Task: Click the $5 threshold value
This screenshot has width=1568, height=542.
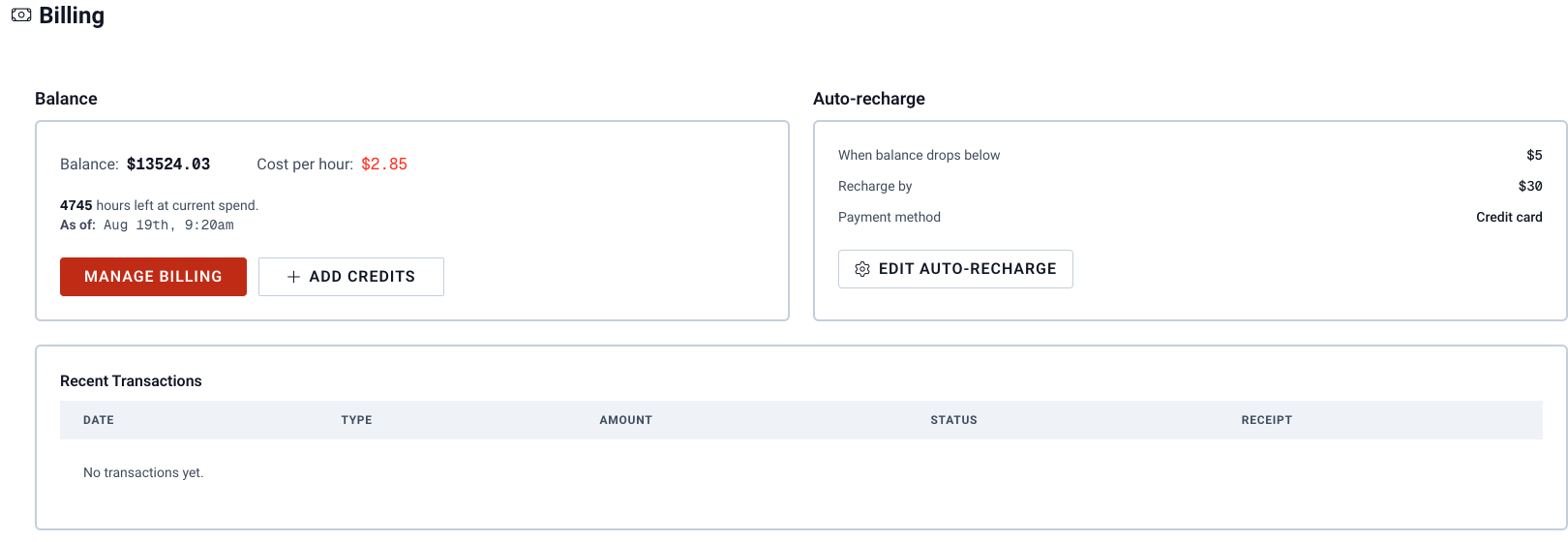Action: [x=1534, y=155]
